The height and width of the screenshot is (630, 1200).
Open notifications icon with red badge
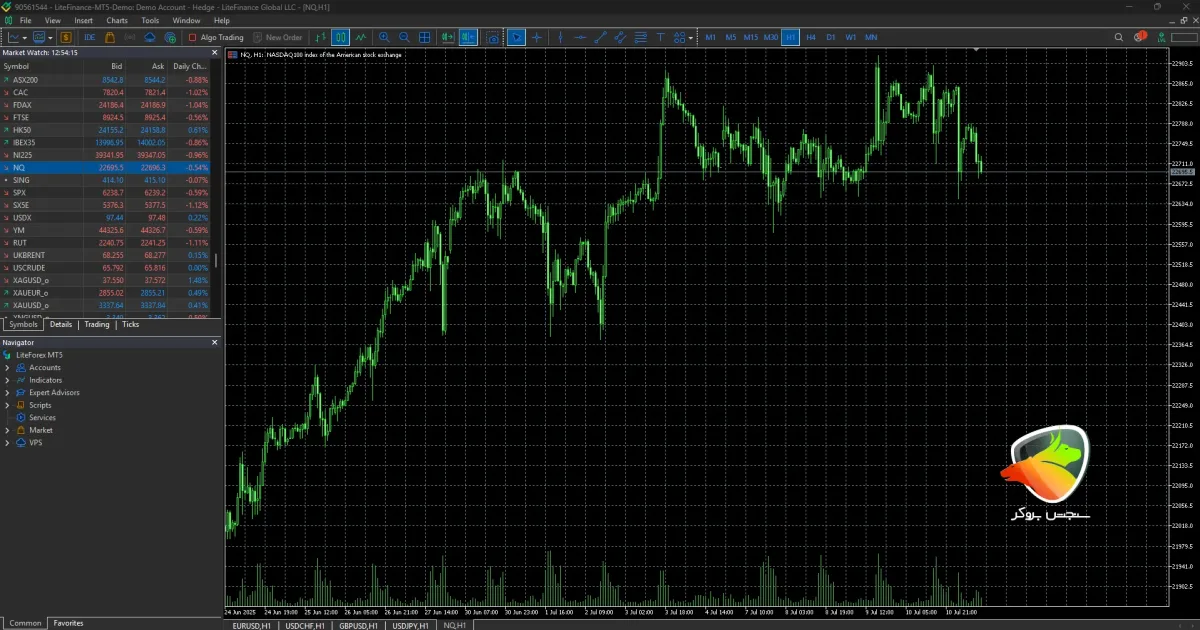coord(1141,36)
